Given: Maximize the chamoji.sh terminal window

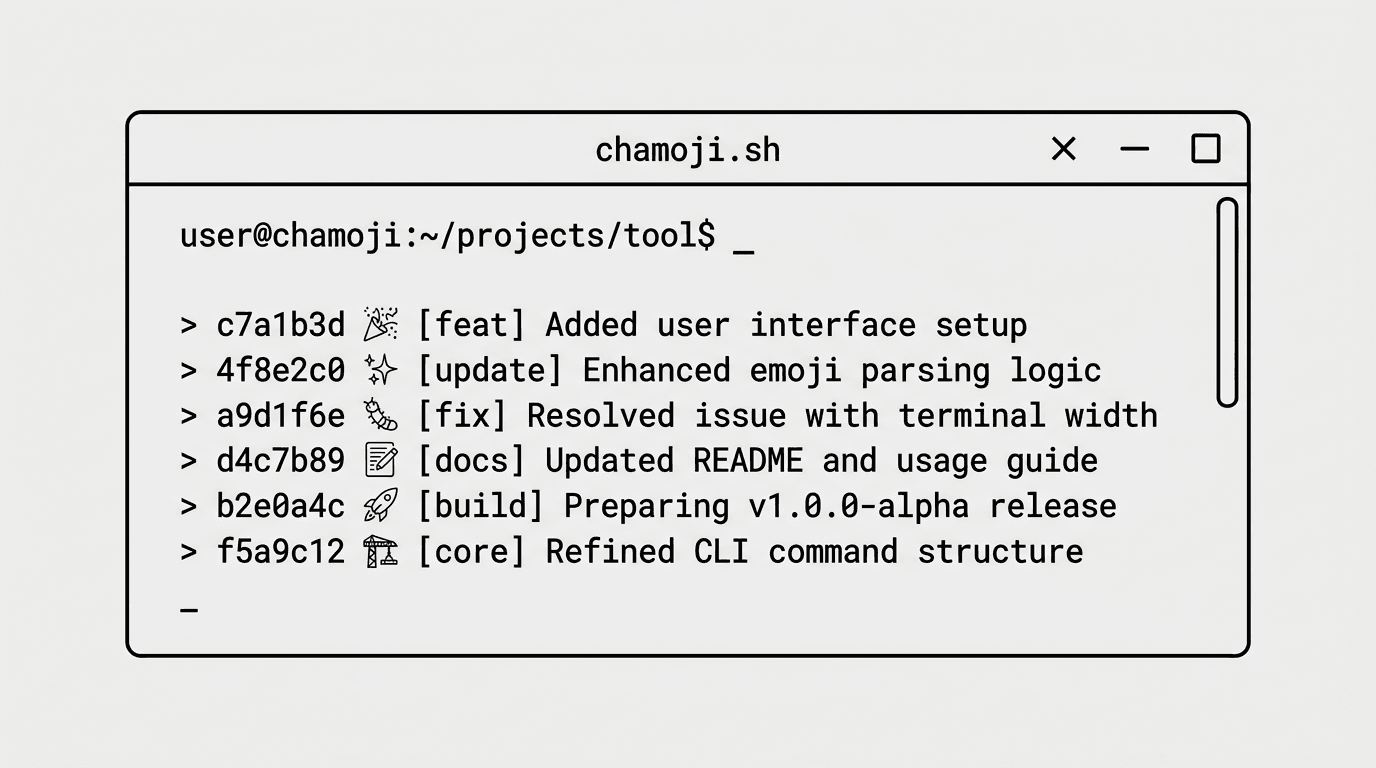Looking at the screenshot, I should click(x=1206, y=149).
